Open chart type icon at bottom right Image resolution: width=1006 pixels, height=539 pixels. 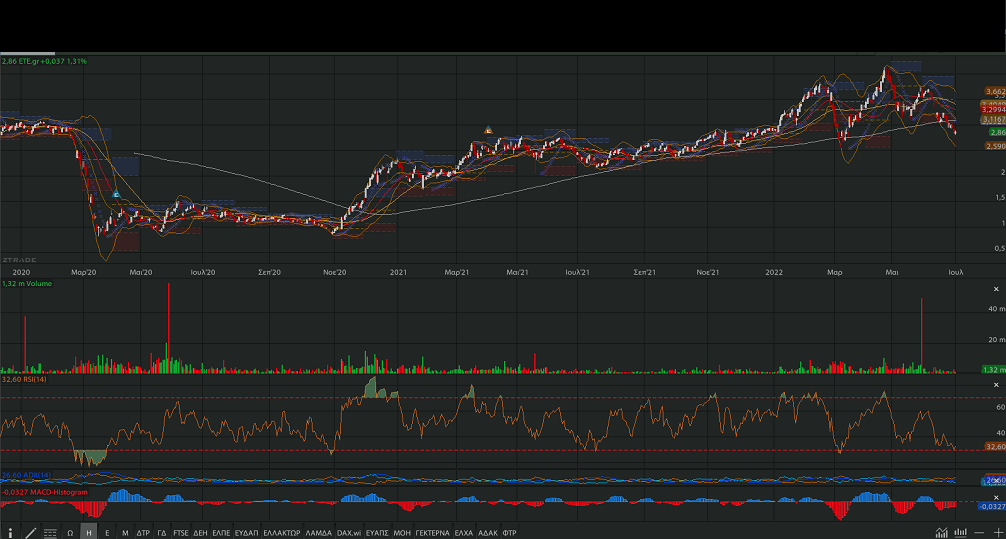[x=942, y=532]
